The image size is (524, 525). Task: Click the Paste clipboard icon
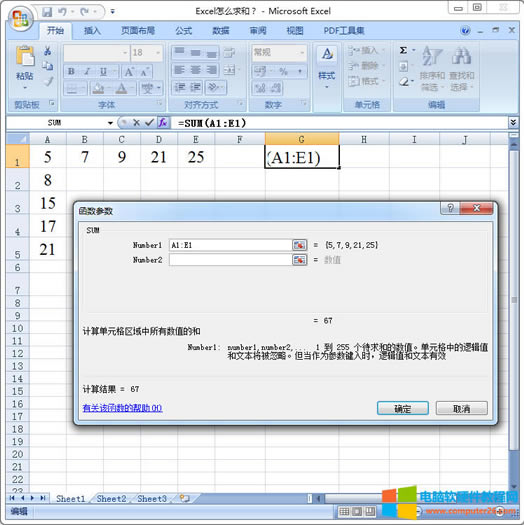tap(25, 56)
